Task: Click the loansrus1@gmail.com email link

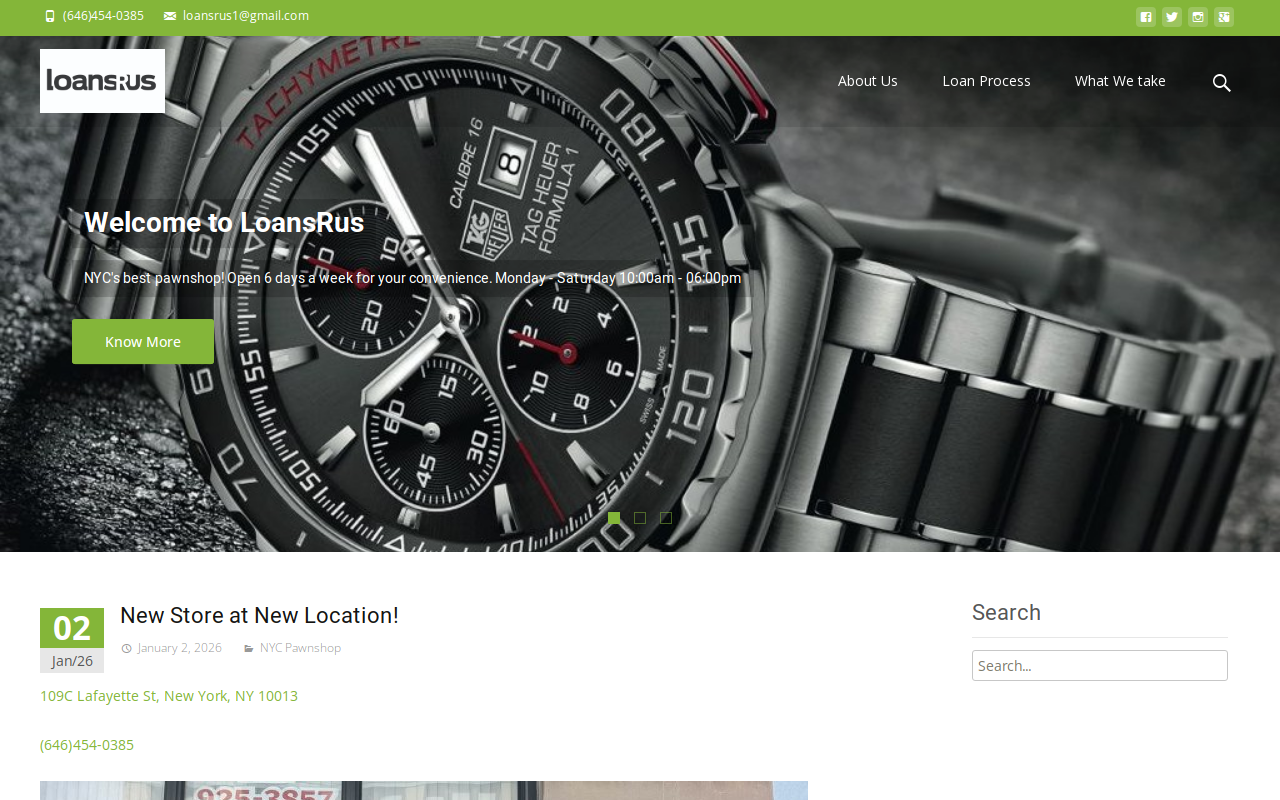Action: pyautogui.click(x=246, y=16)
